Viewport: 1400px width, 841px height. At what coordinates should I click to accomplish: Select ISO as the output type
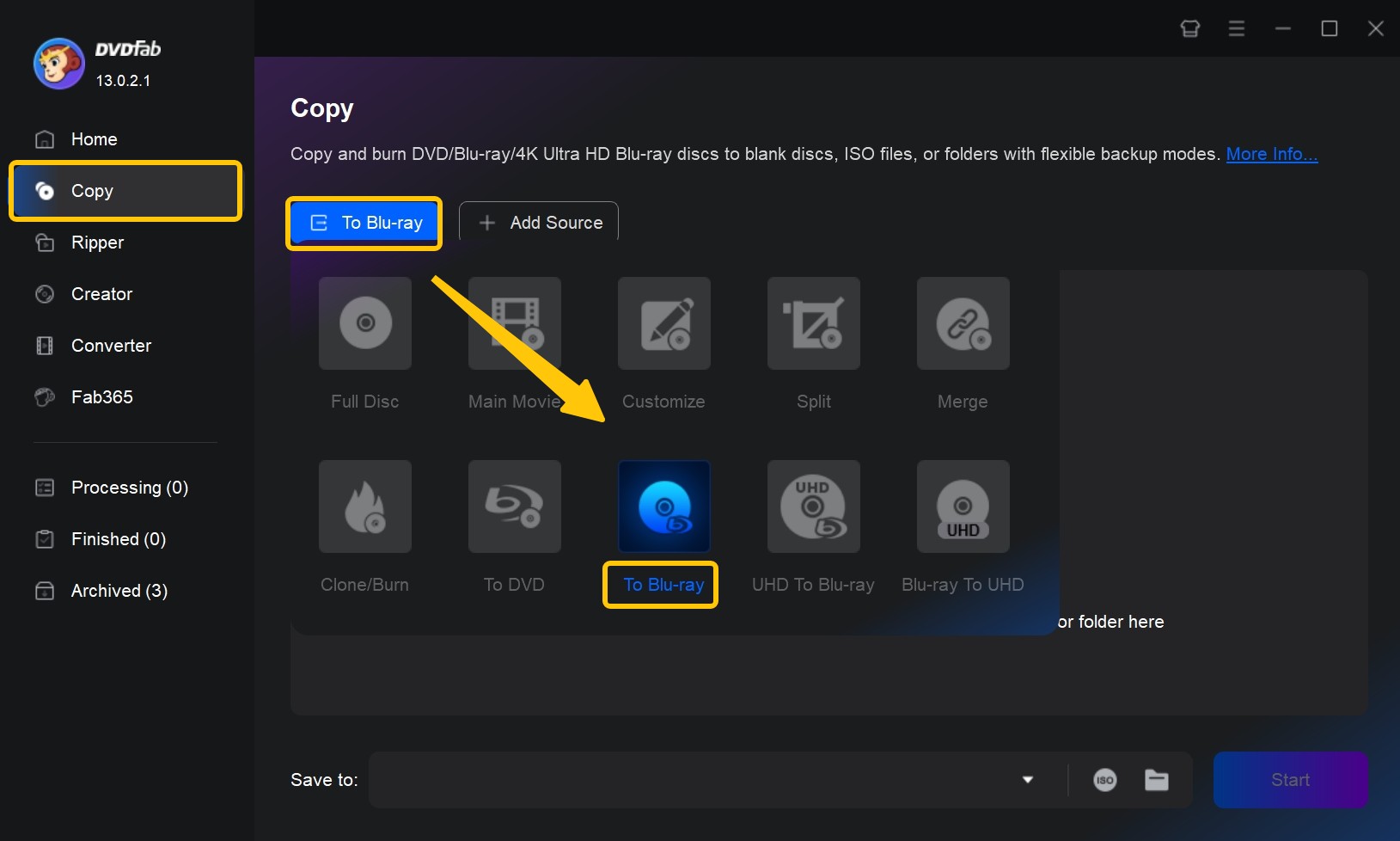click(x=1105, y=780)
